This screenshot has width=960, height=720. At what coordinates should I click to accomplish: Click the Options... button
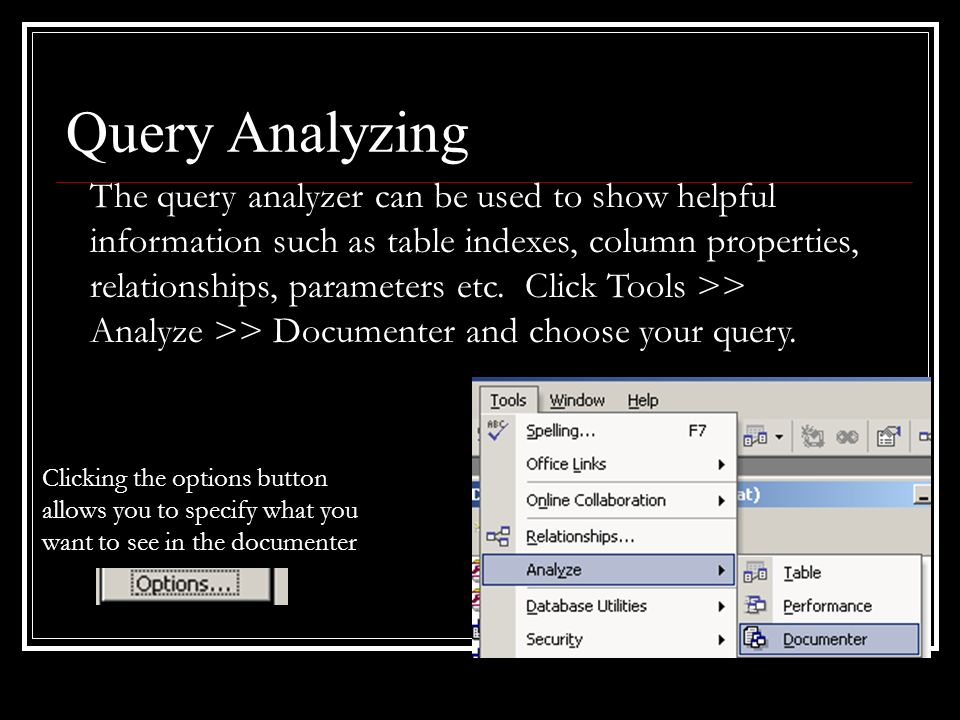pos(185,585)
